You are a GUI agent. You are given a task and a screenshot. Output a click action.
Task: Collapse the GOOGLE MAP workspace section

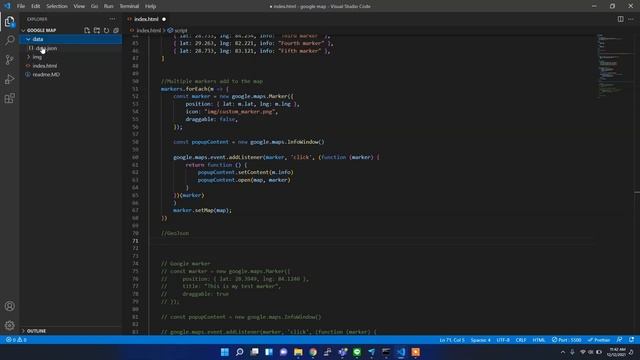click(40, 30)
